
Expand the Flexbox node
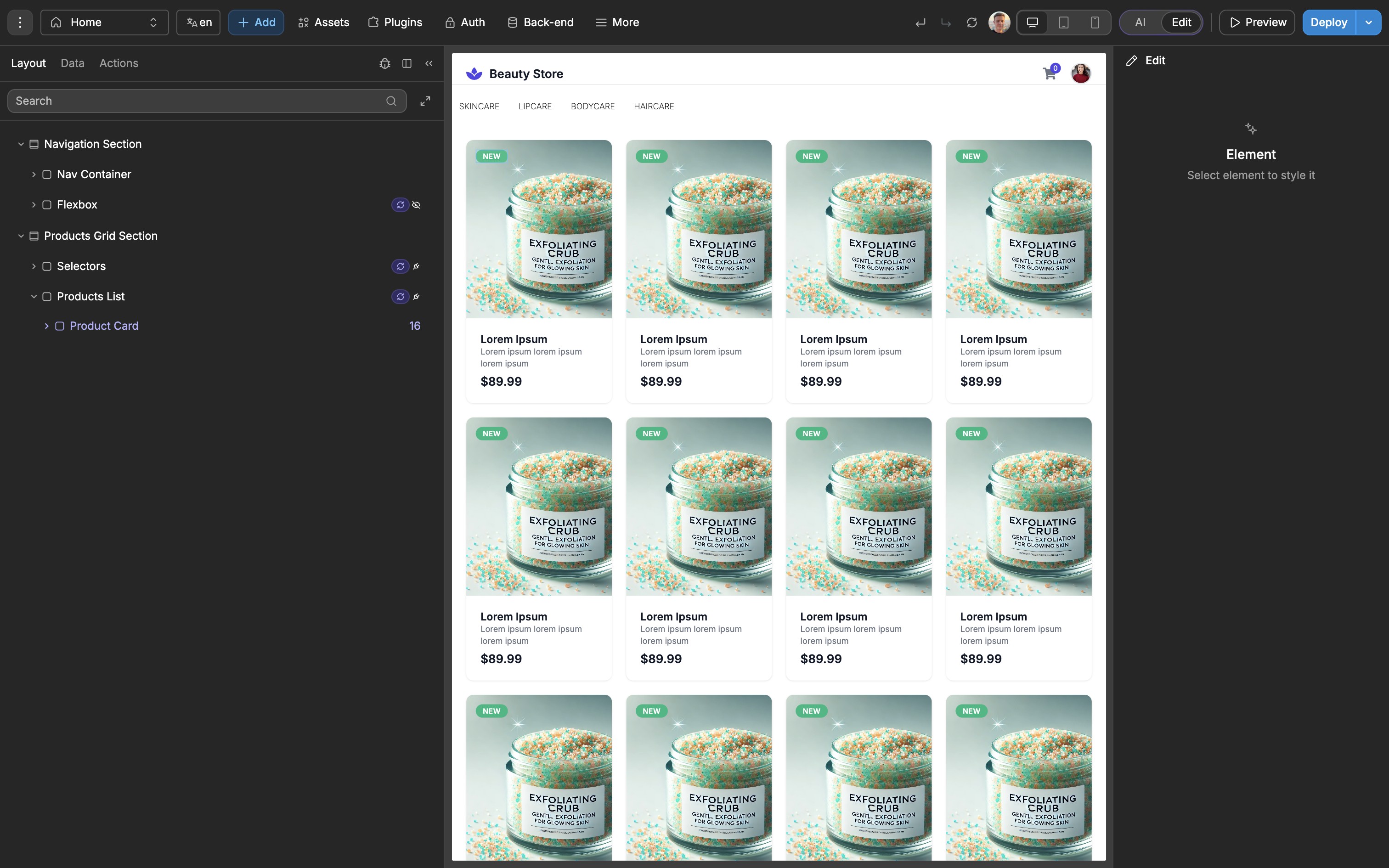click(34, 205)
